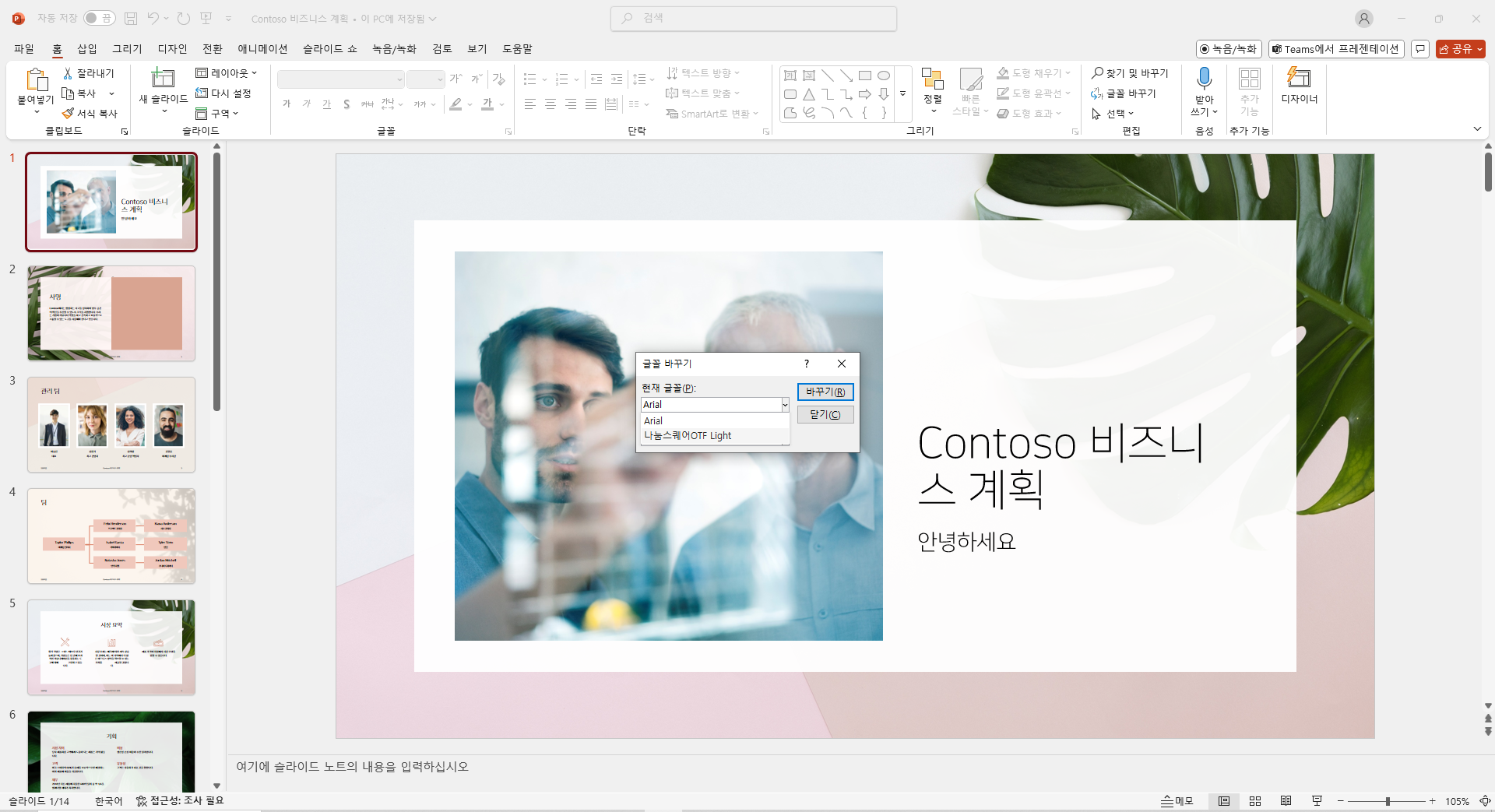Click the Cut (잘라내기) scissors icon

click(x=68, y=73)
